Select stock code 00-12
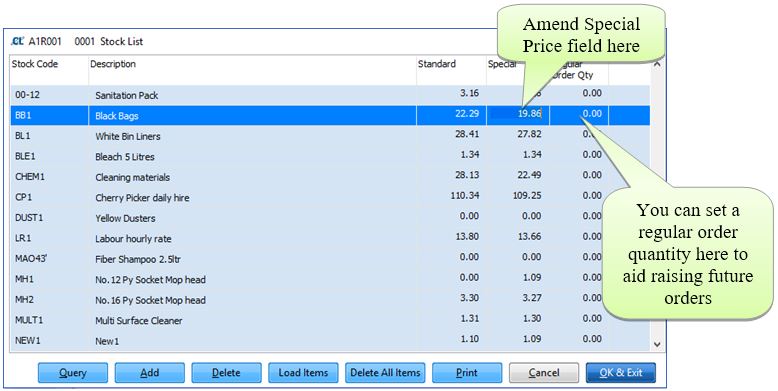778x391 pixels. click(27, 94)
